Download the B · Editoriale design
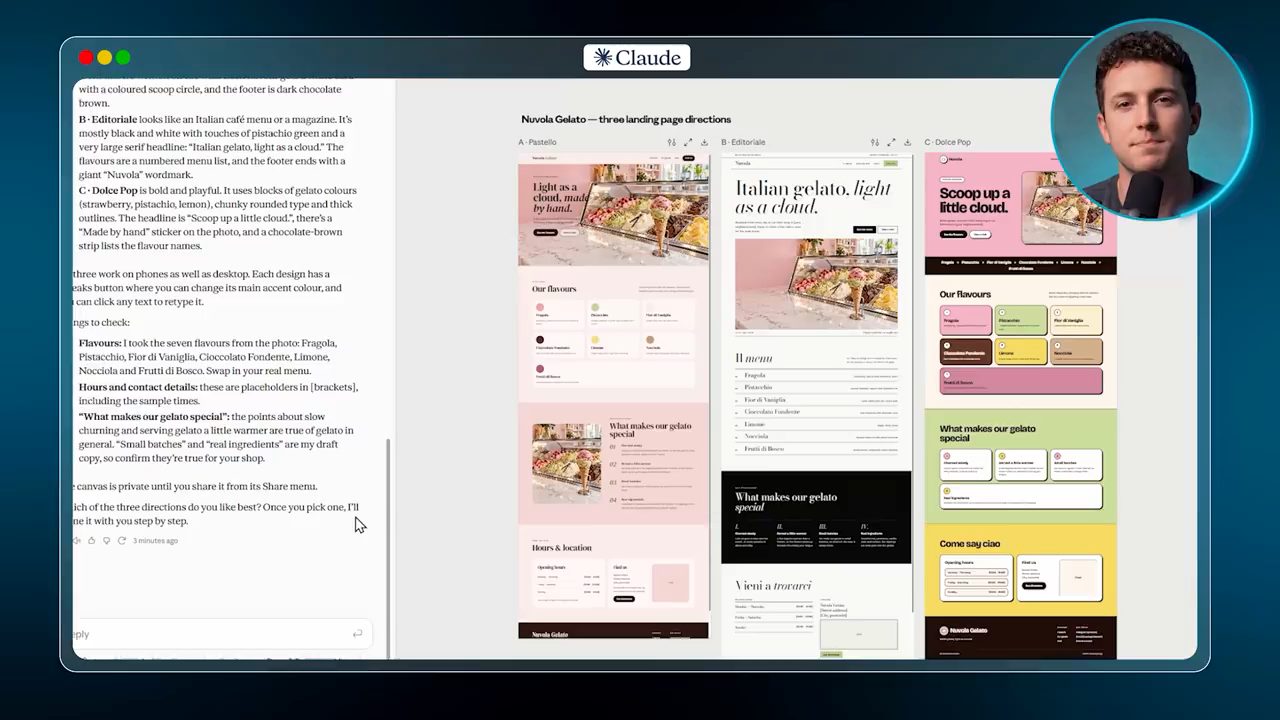 (907, 142)
